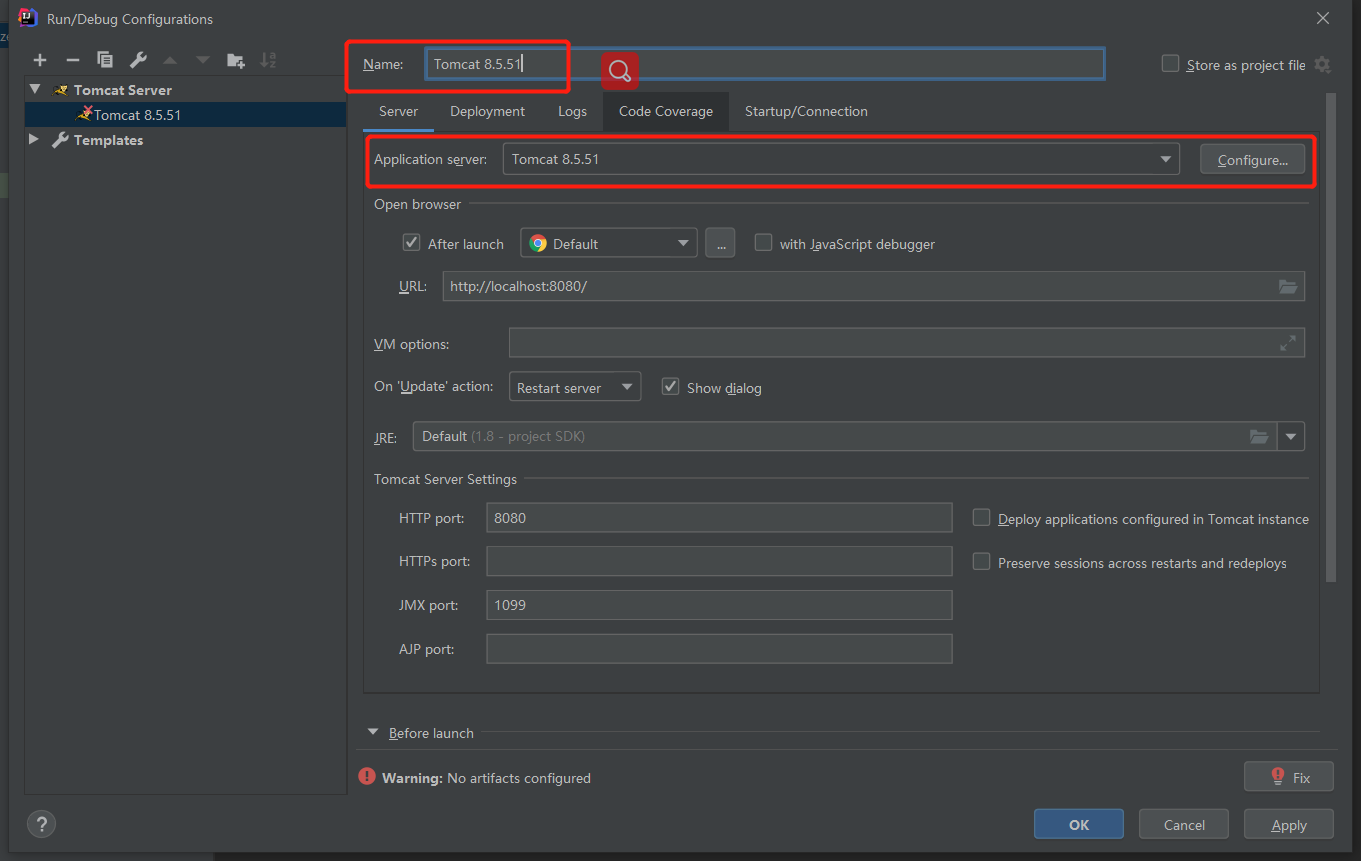
Task: Remove the selected configuration with minus icon
Action: click(x=72, y=60)
